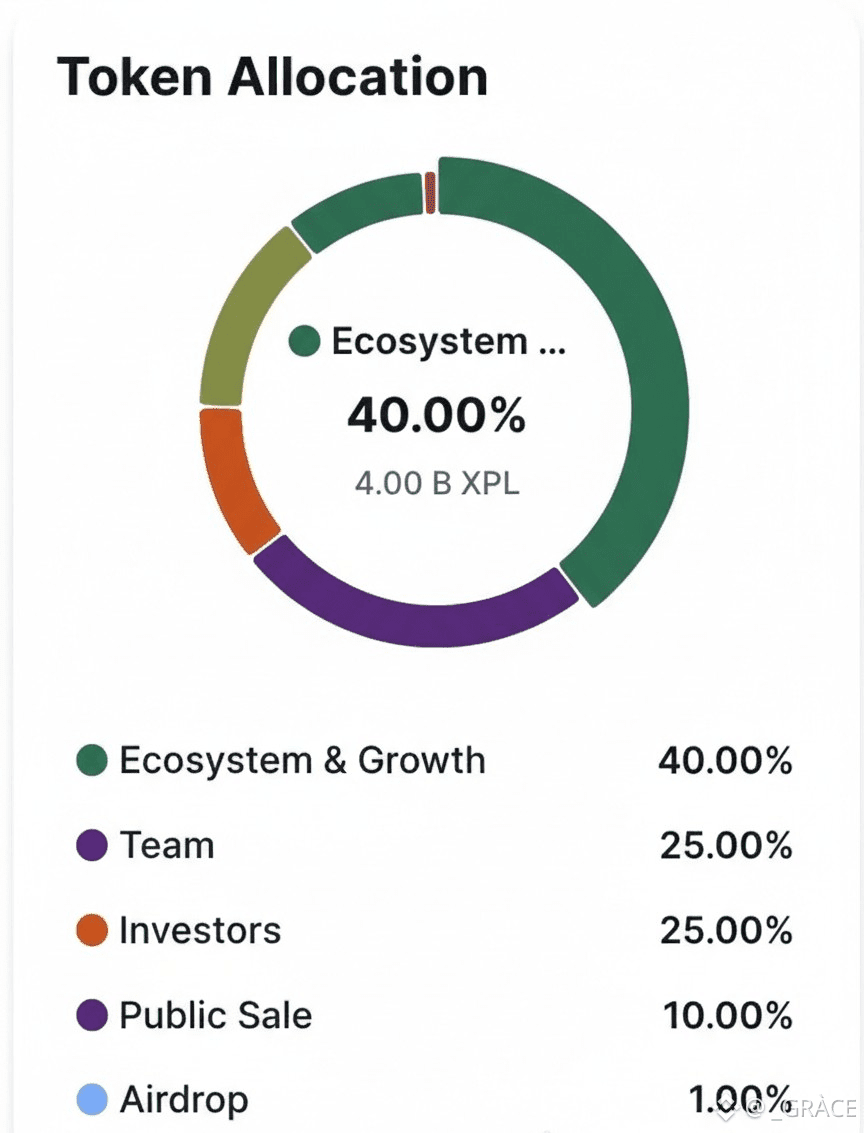
Task: Click the orange dot beside Investors legend
Action: pos(92,931)
